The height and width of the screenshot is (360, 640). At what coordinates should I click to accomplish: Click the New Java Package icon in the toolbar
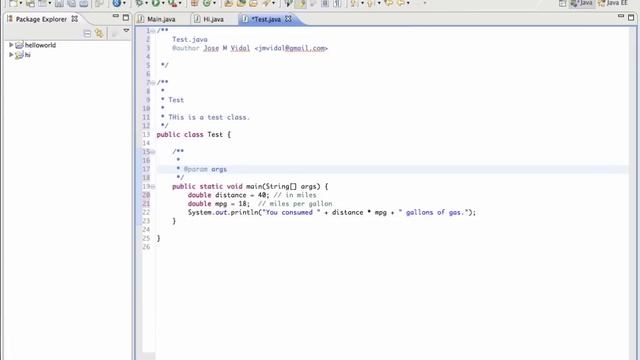coord(194,3)
